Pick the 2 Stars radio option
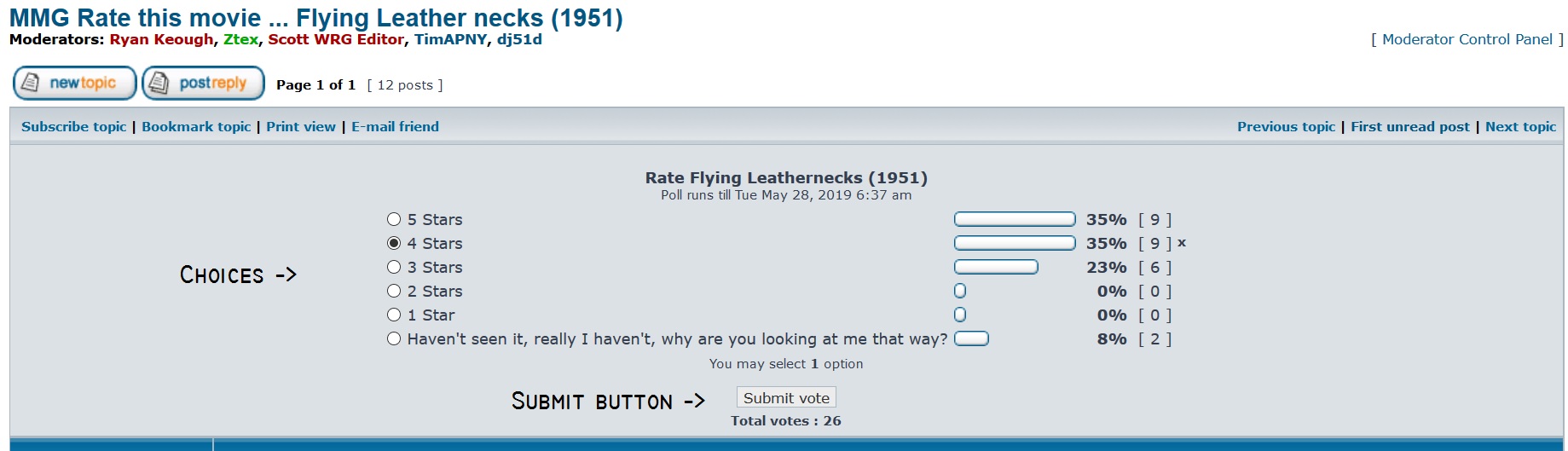Viewport: 1568px width, 451px height. 394,292
